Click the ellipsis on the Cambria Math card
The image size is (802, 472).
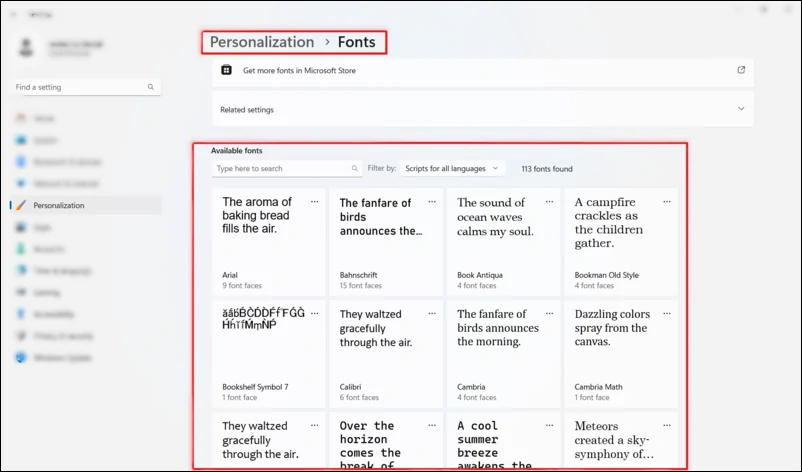pyautogui.click(x=667, y=313)
